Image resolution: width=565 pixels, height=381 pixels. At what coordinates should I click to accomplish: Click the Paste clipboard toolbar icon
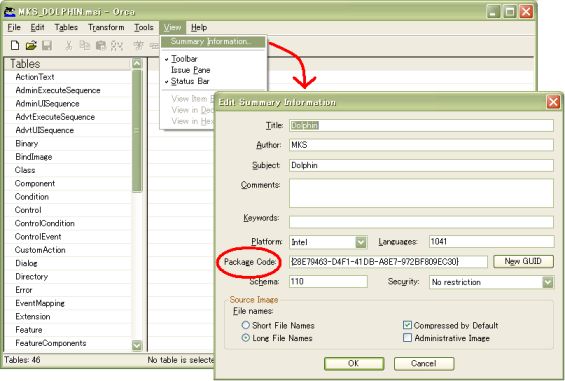click(x=101, y=45)
